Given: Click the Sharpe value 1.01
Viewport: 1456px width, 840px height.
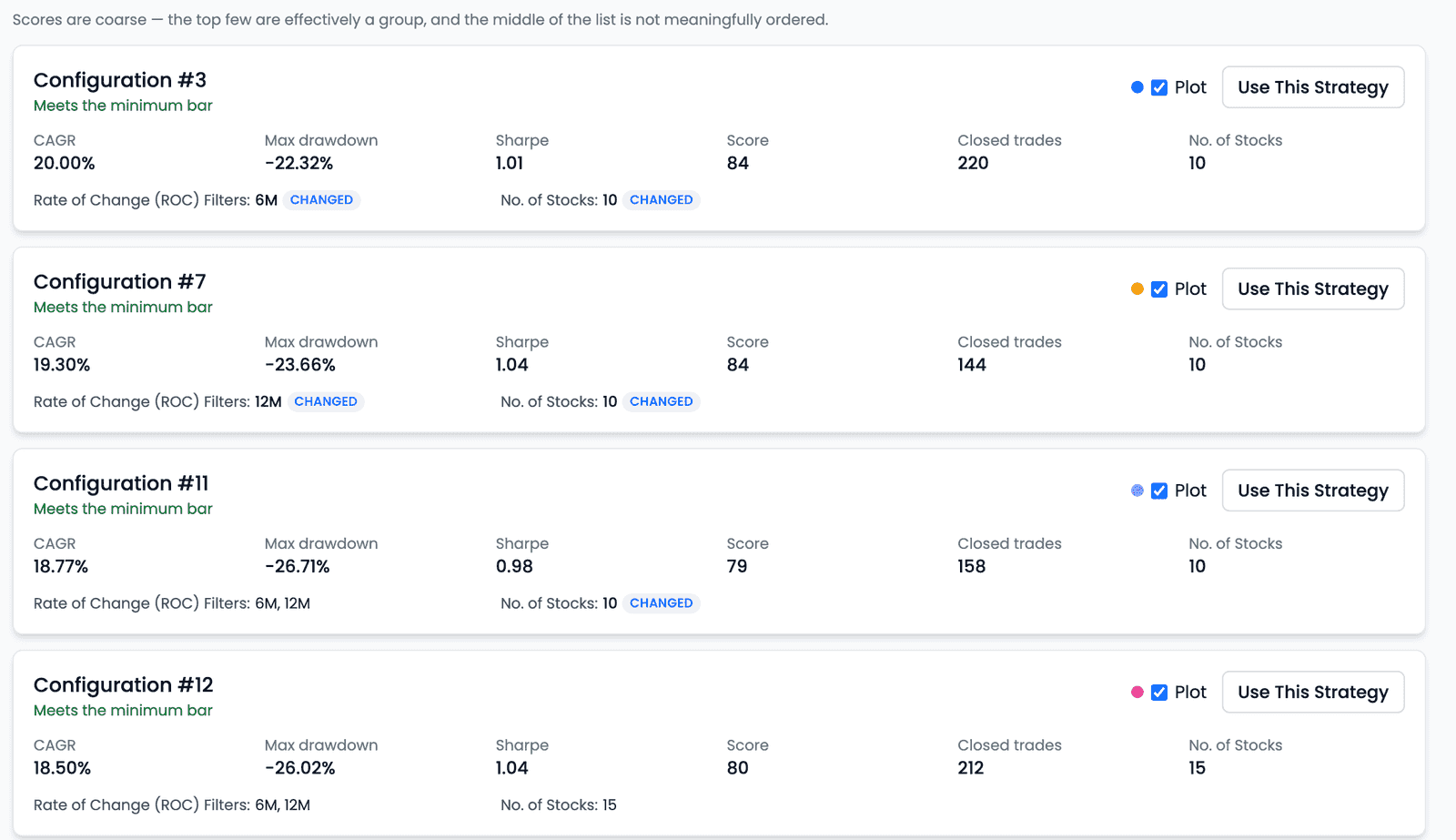Looking at the screenshot, I should click(x=510, y=163).
